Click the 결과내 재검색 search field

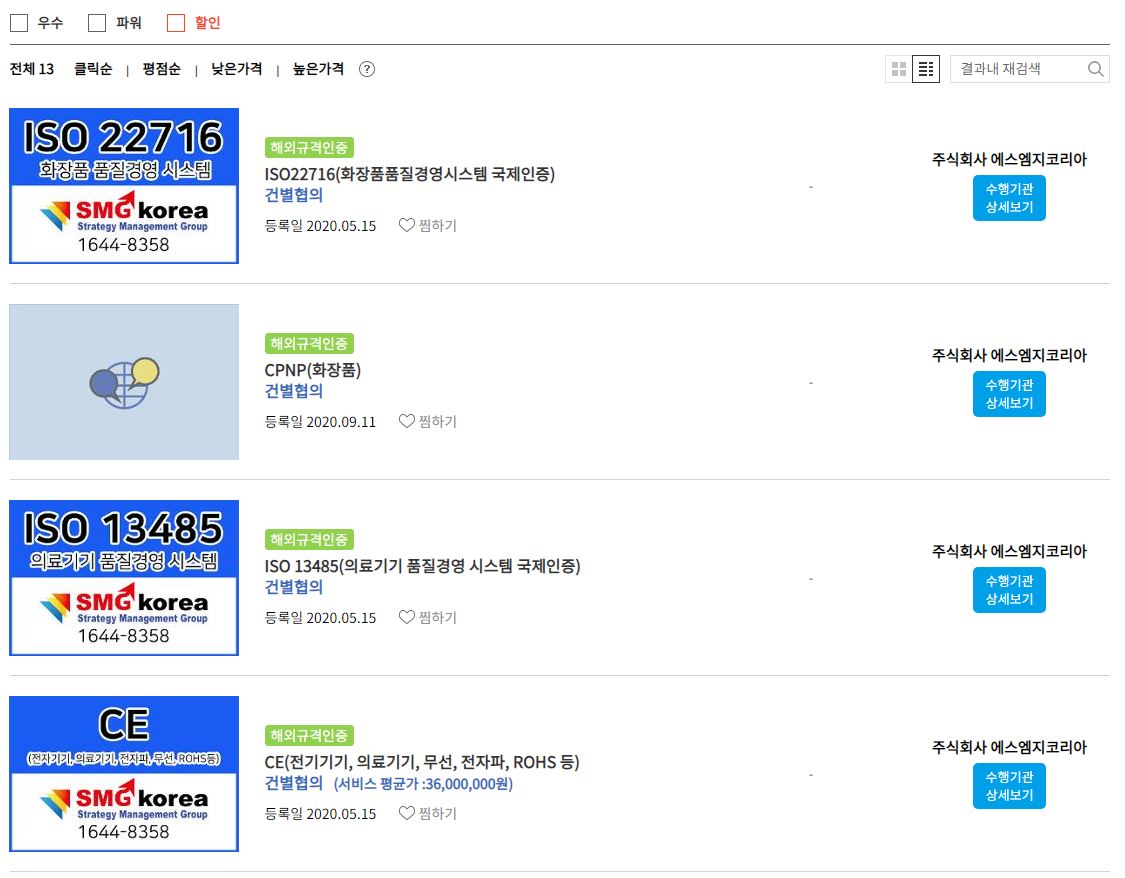[1015, 69]
